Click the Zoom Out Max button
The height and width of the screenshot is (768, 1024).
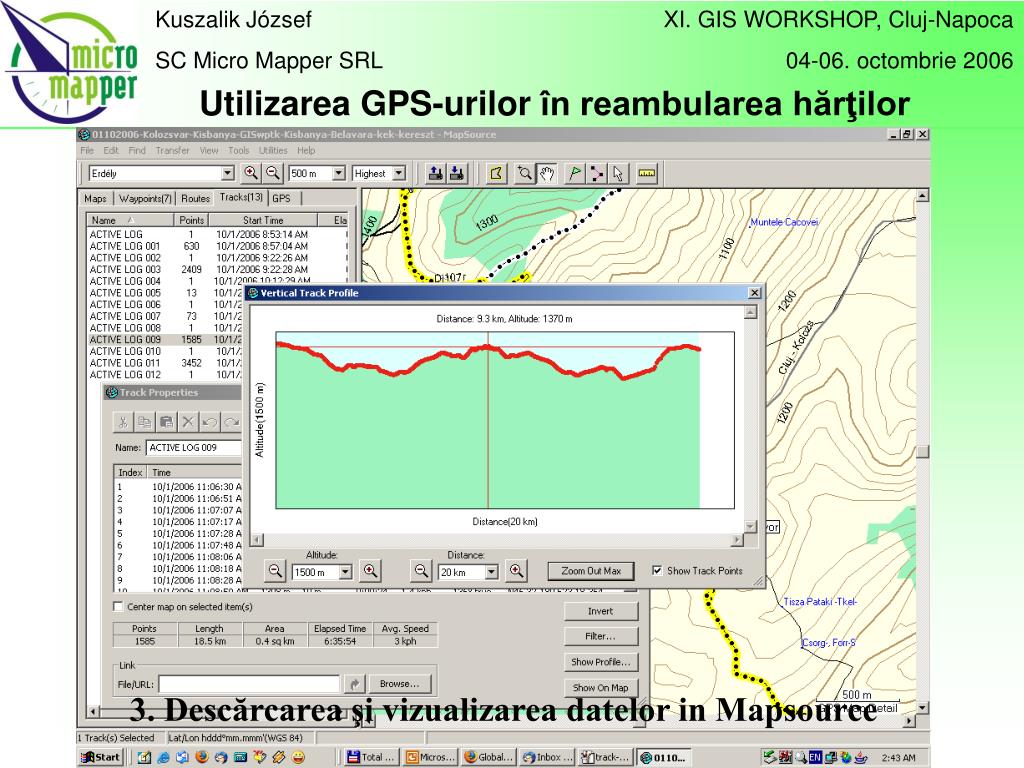591,571
